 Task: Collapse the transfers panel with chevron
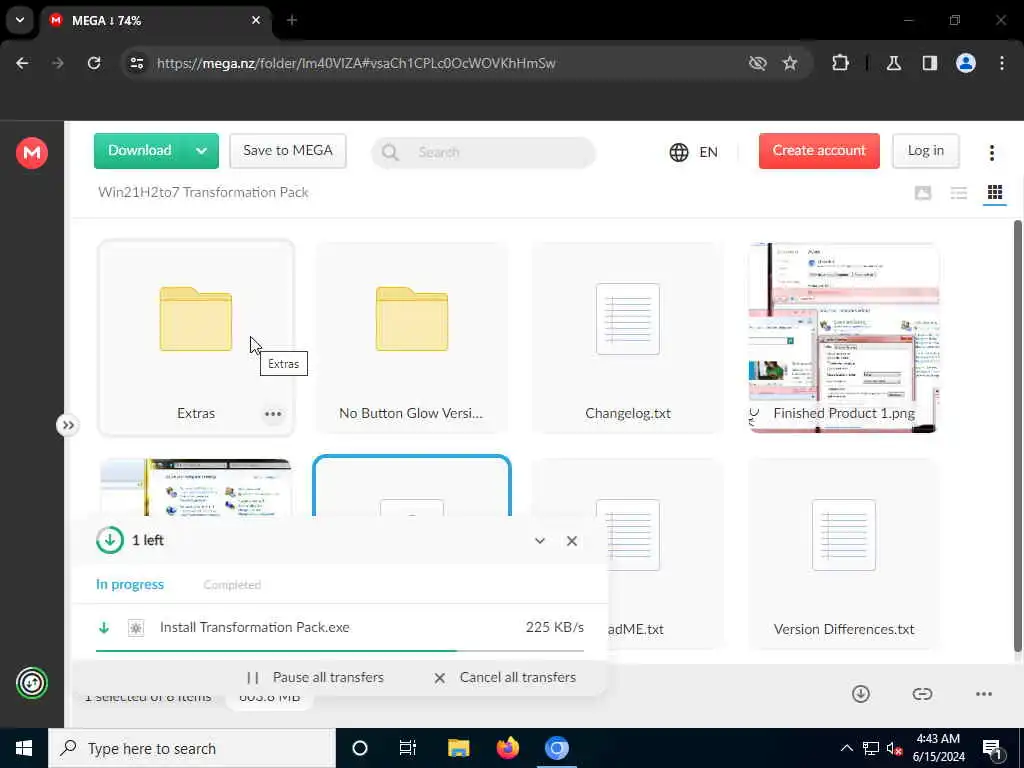point(539,541)
